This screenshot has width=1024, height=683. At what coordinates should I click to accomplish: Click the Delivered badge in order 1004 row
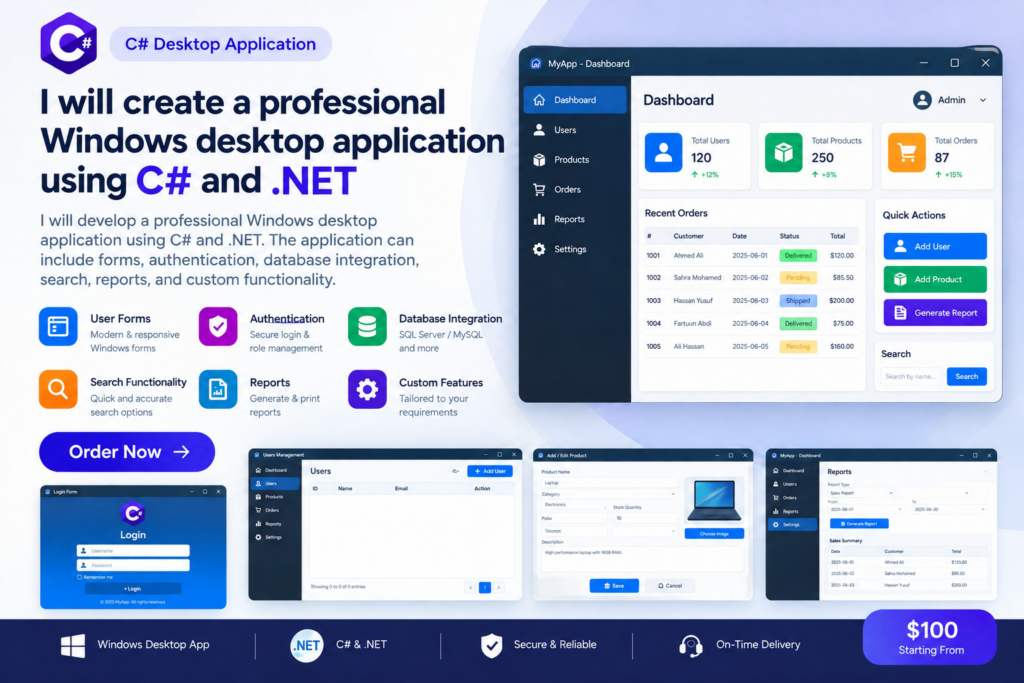(798, 323)
